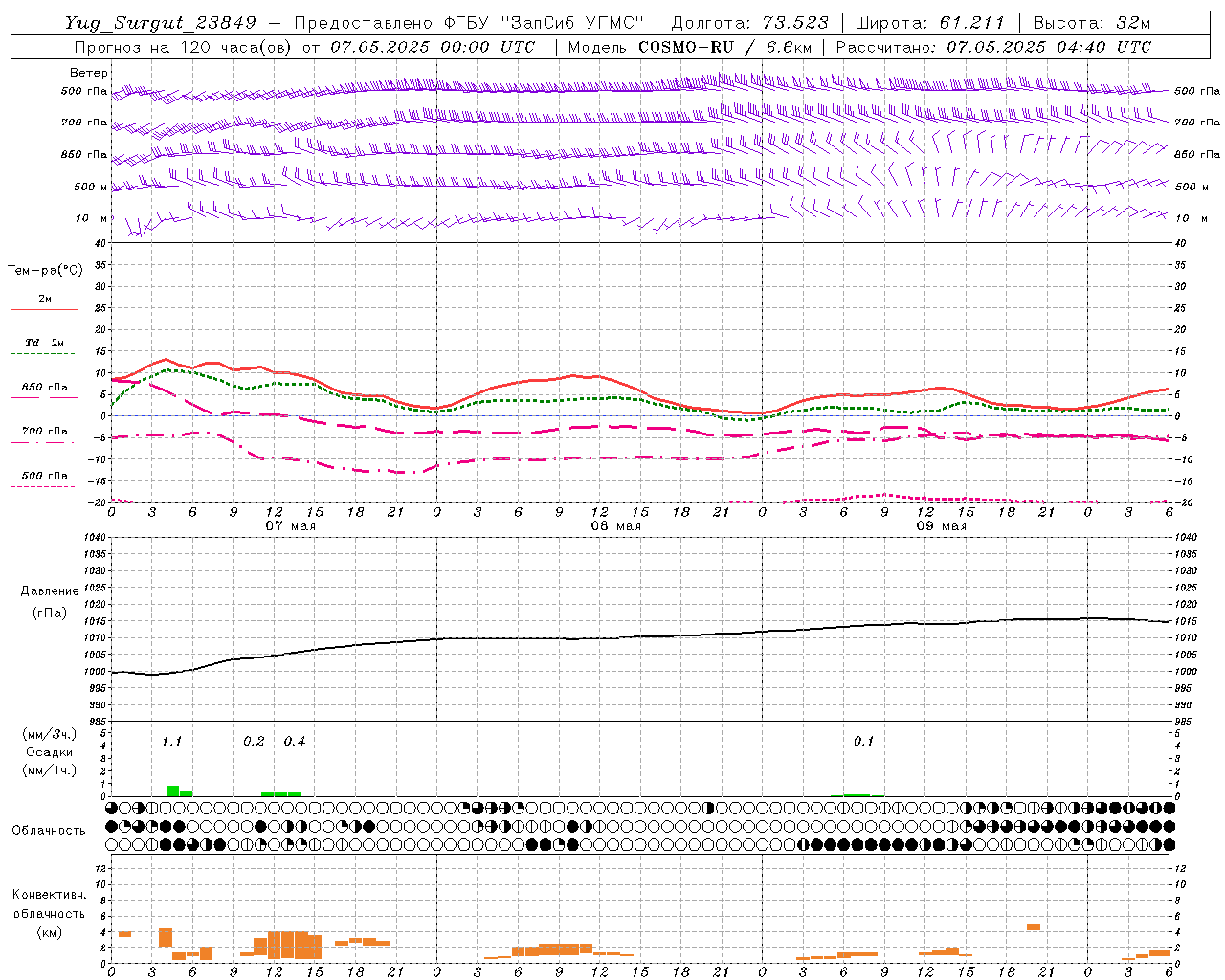The height and width of the screenshot is (980, 1225).
Task: Click the 09 мая date under temperature chart
Action: coord(941,526)
